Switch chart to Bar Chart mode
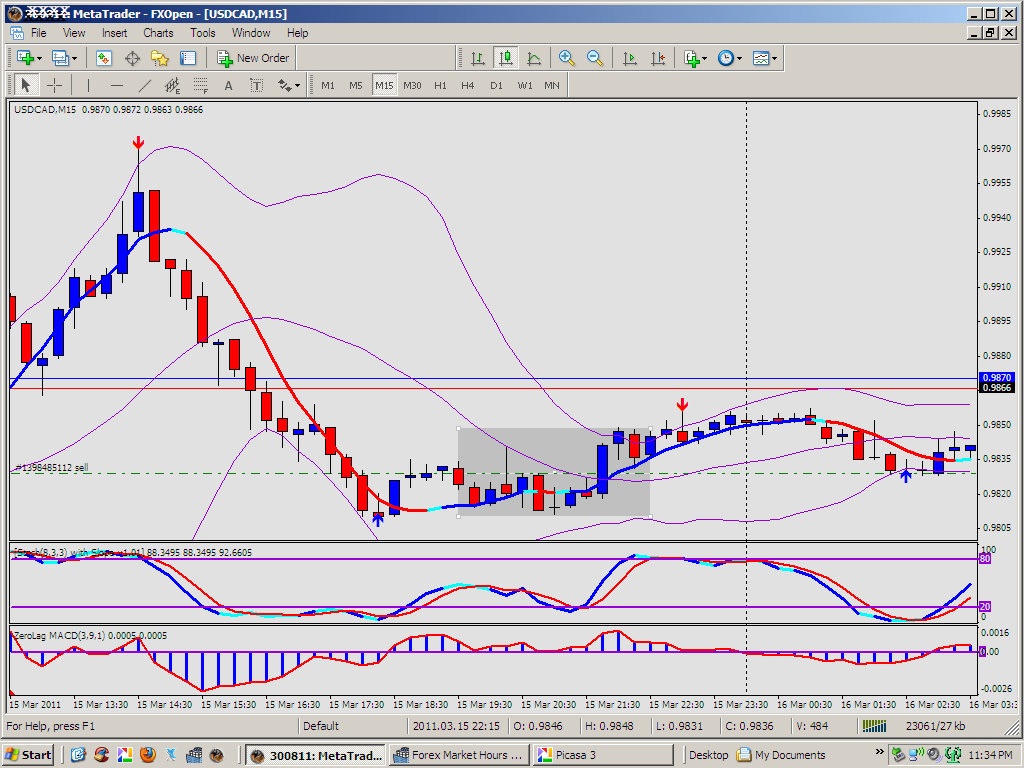This screenshot has width=1024, height=768. coord(477,58)
